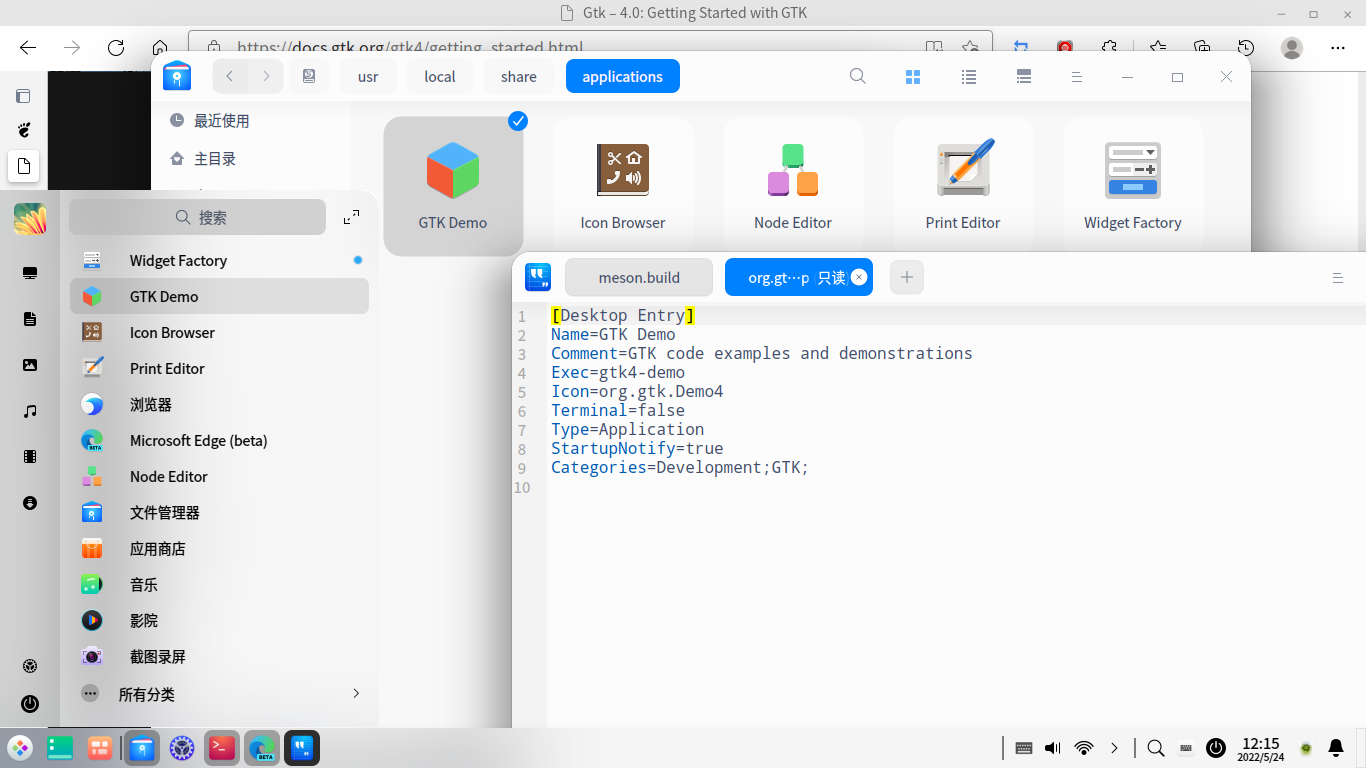Select the Print Editor file in file manager
Viewport: 1366px width, 768px height.
963,186
